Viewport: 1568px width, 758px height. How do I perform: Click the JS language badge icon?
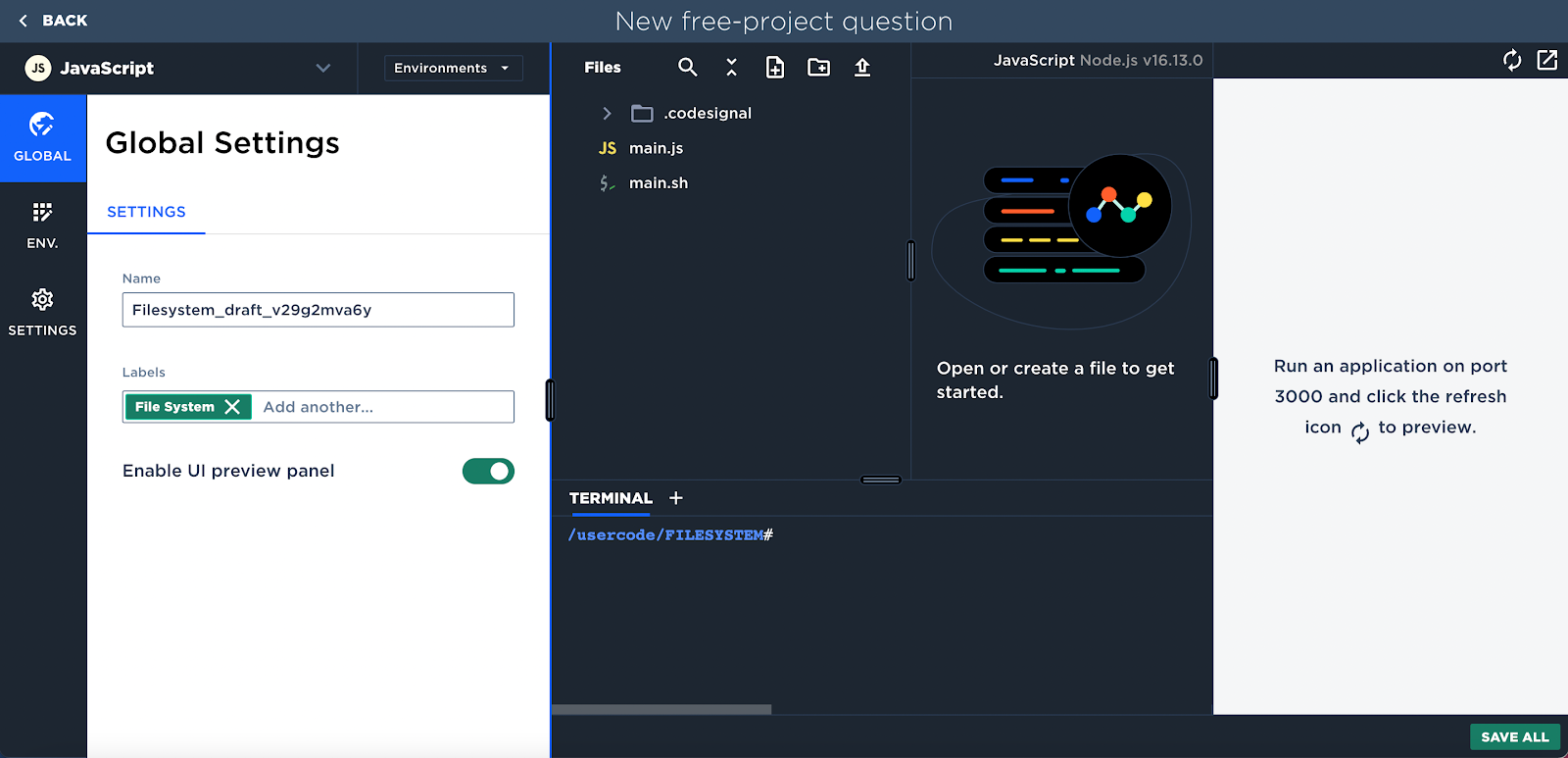pos(38,68)
